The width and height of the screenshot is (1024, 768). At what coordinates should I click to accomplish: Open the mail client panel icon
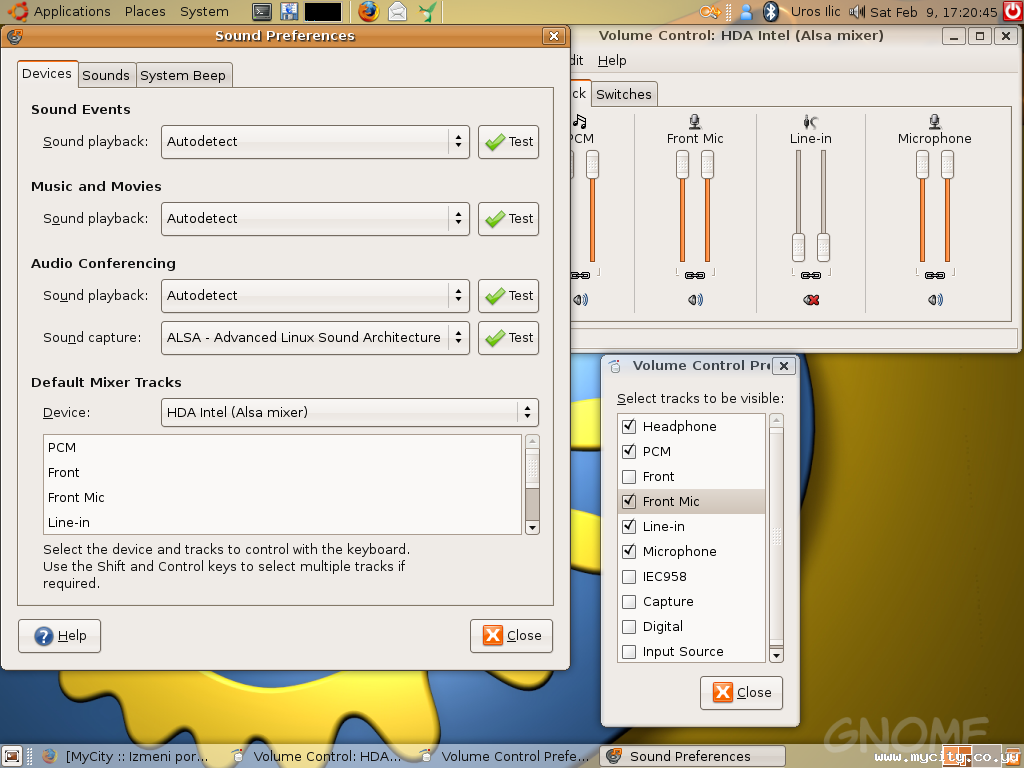pos(398,11)
